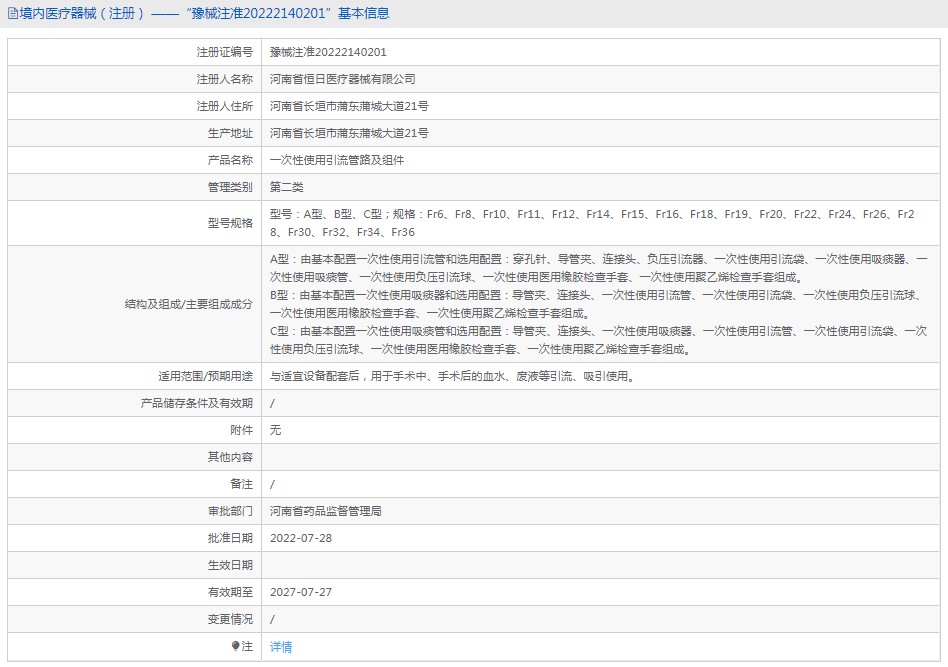Select registration number 豫械注准20222140201 value

coord(328,52)
